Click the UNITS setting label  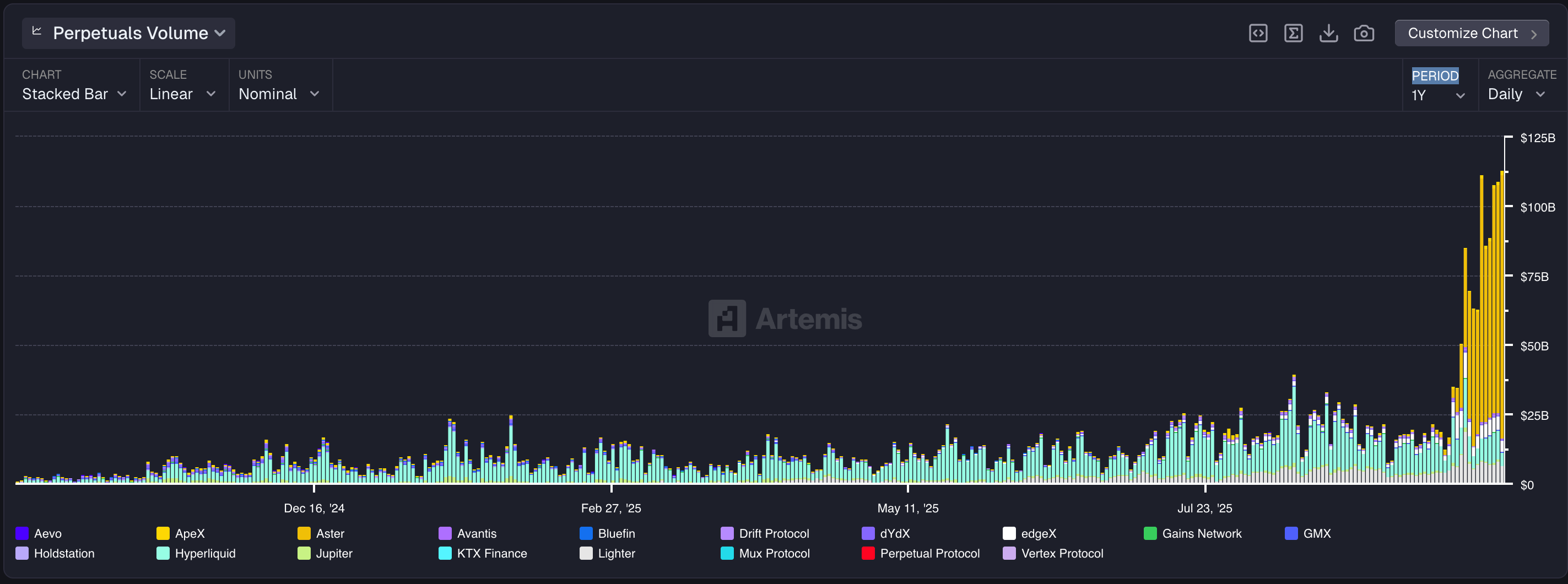pos(255,74)
